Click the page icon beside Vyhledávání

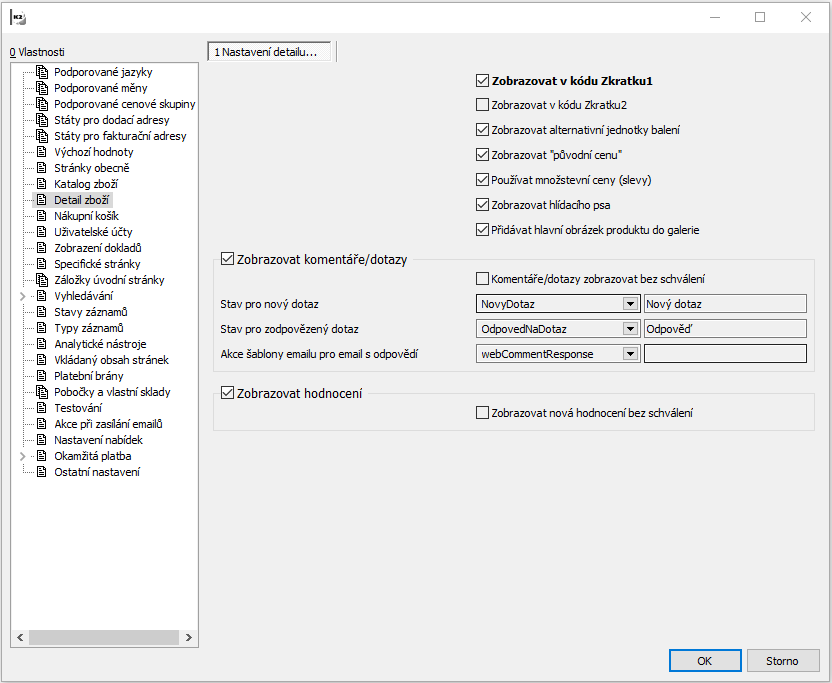click(x=41, y=296)
